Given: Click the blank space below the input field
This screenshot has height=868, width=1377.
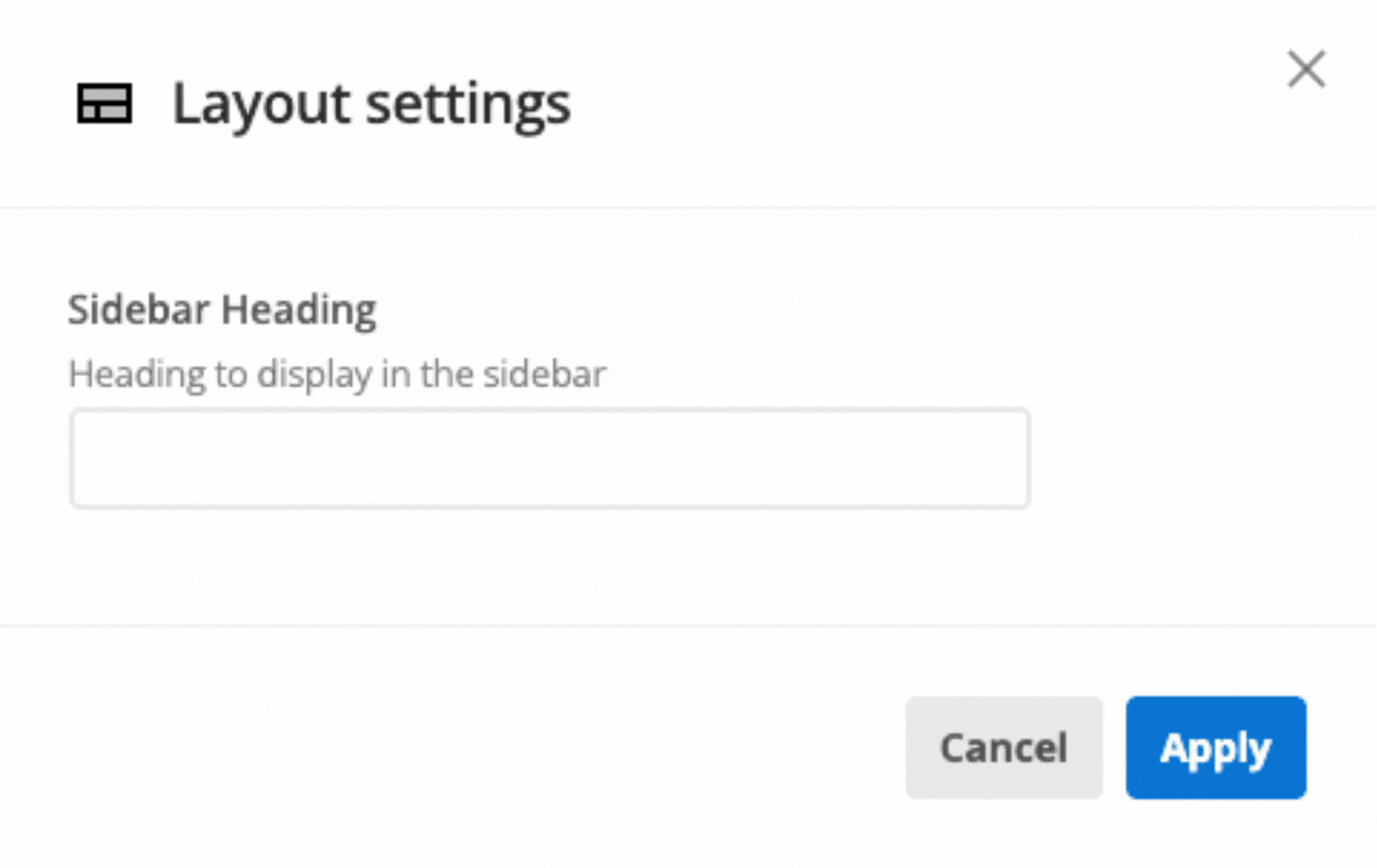Looking at the screenshot, I should tap(549, 563).
